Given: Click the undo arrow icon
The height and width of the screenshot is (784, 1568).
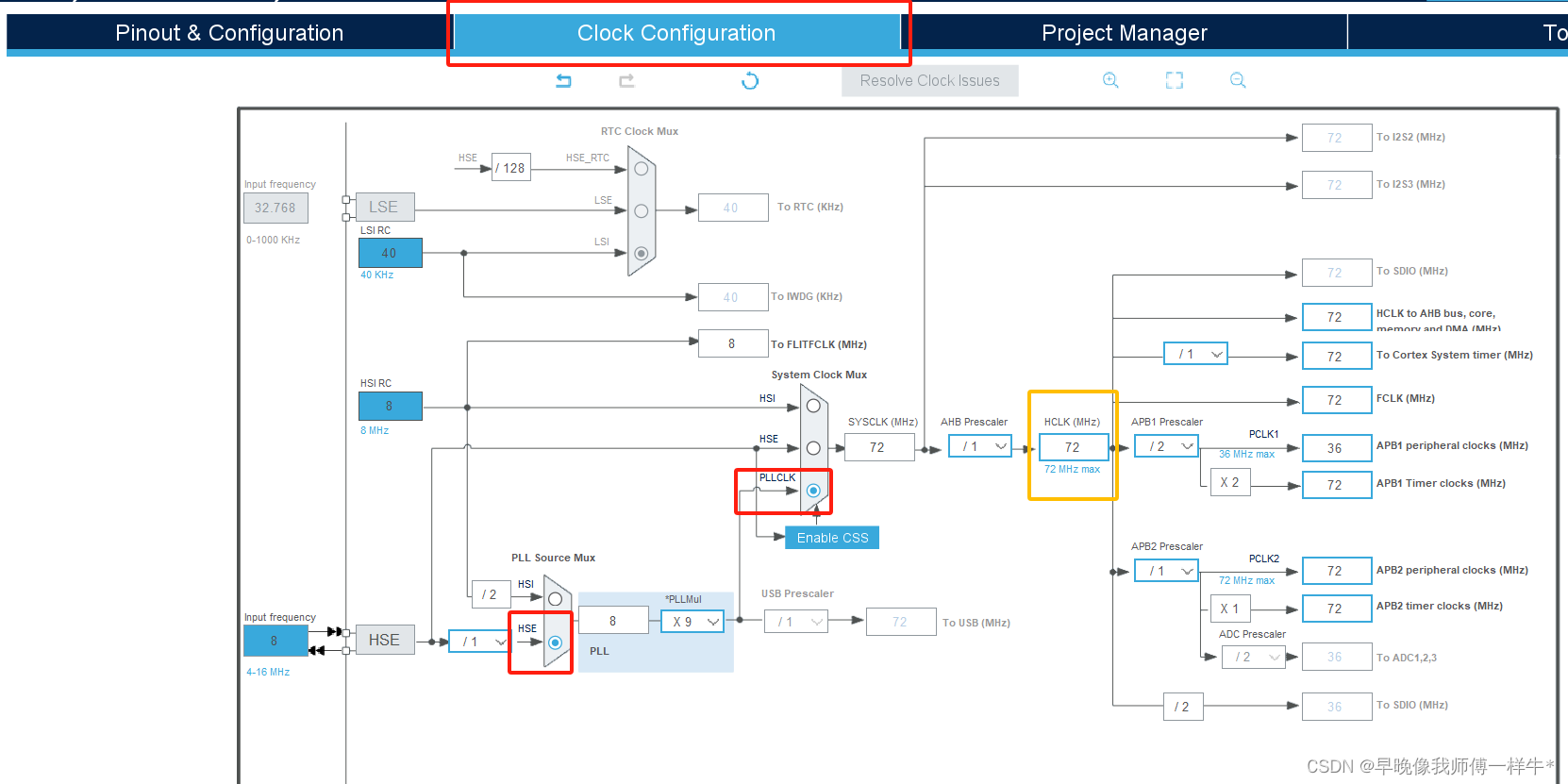Looking at the screenshot, I should click(563, 80).
